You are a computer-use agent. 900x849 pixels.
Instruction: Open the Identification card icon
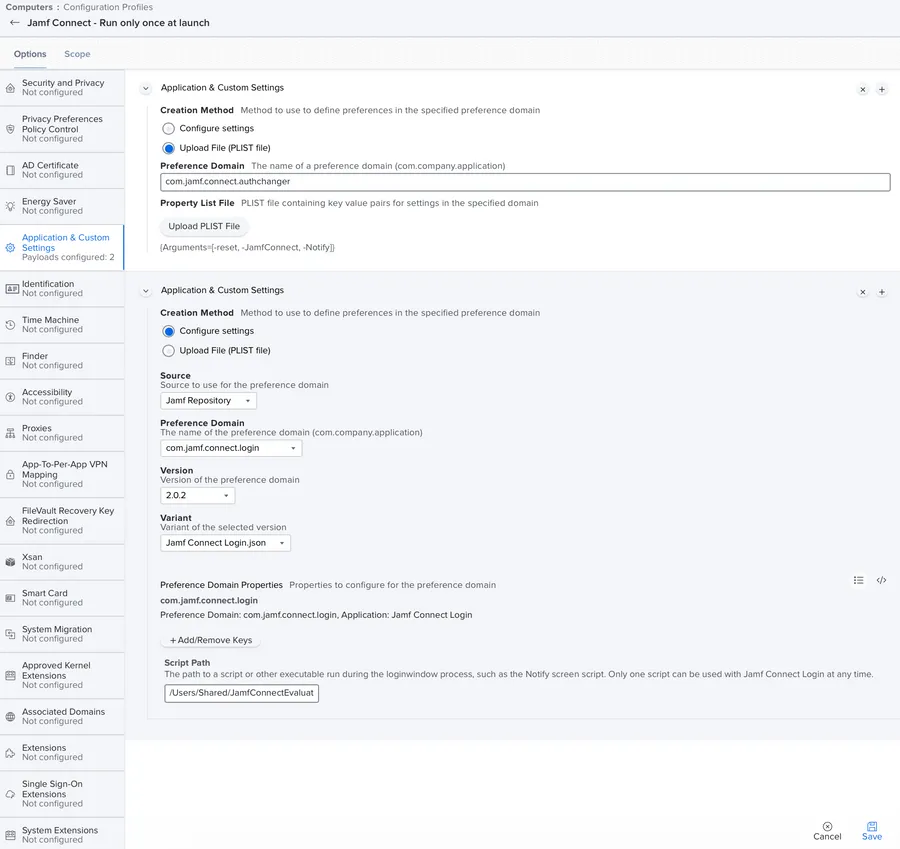coord(11,289)
